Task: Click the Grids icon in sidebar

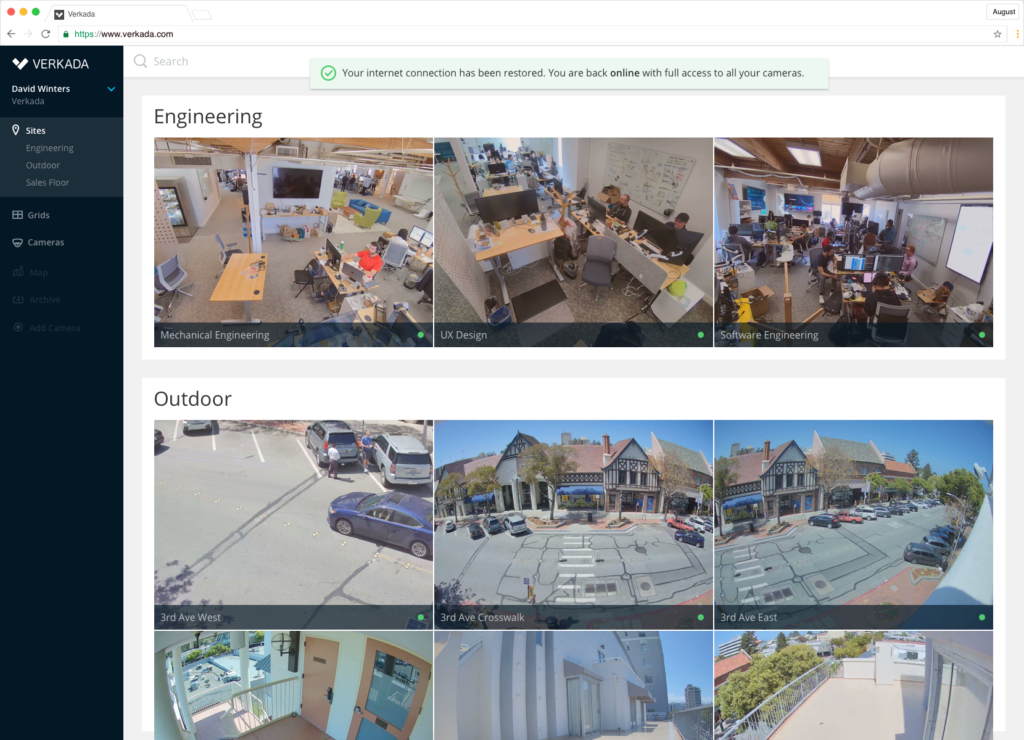Action: [18, 215]
